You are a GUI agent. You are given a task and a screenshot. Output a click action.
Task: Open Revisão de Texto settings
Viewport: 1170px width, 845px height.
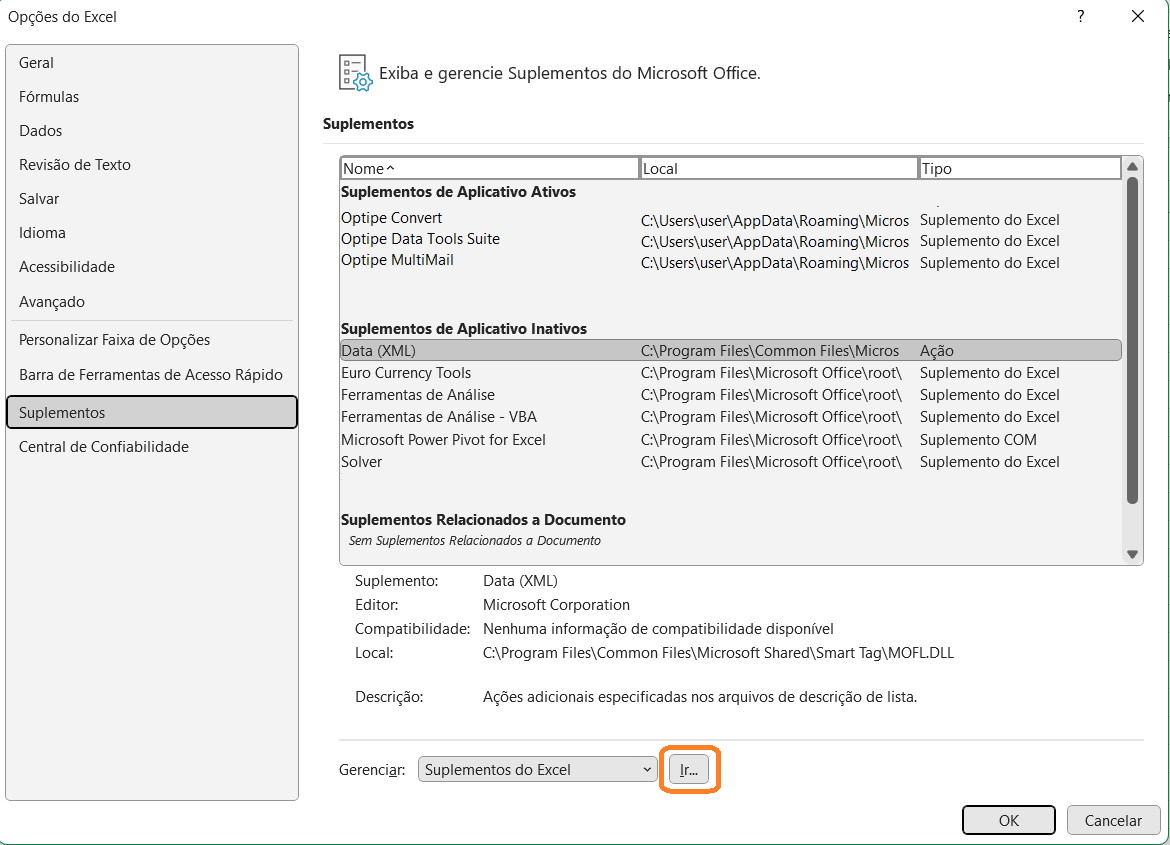pyautogui.click(x=151, y=165)
